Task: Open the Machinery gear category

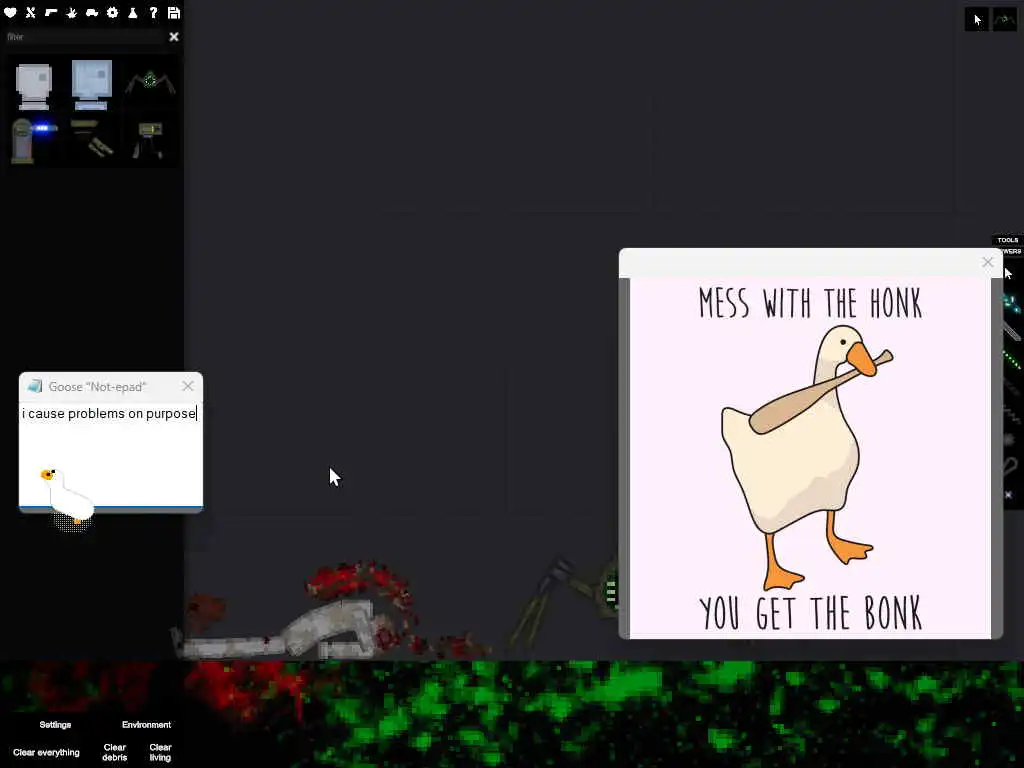Action: [x=112, y=12]
